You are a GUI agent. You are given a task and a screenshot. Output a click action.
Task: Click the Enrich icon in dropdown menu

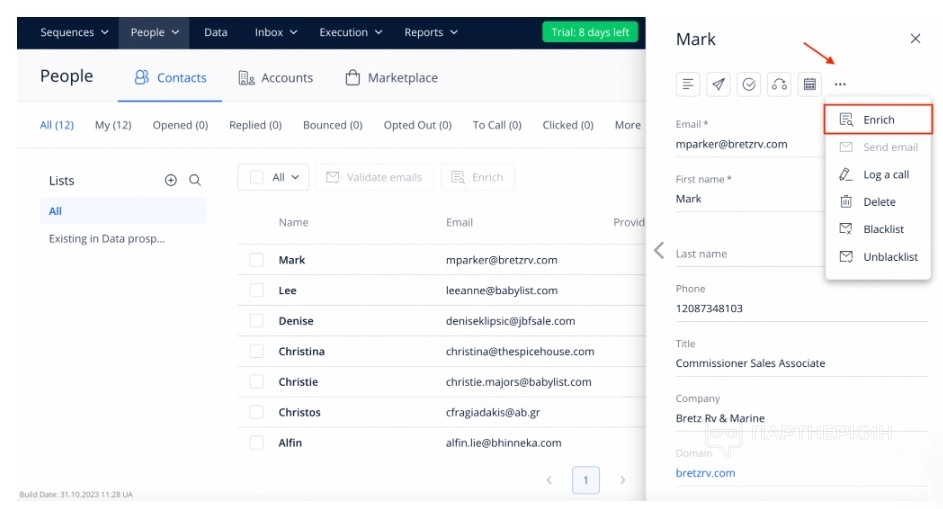click(846, 120)
